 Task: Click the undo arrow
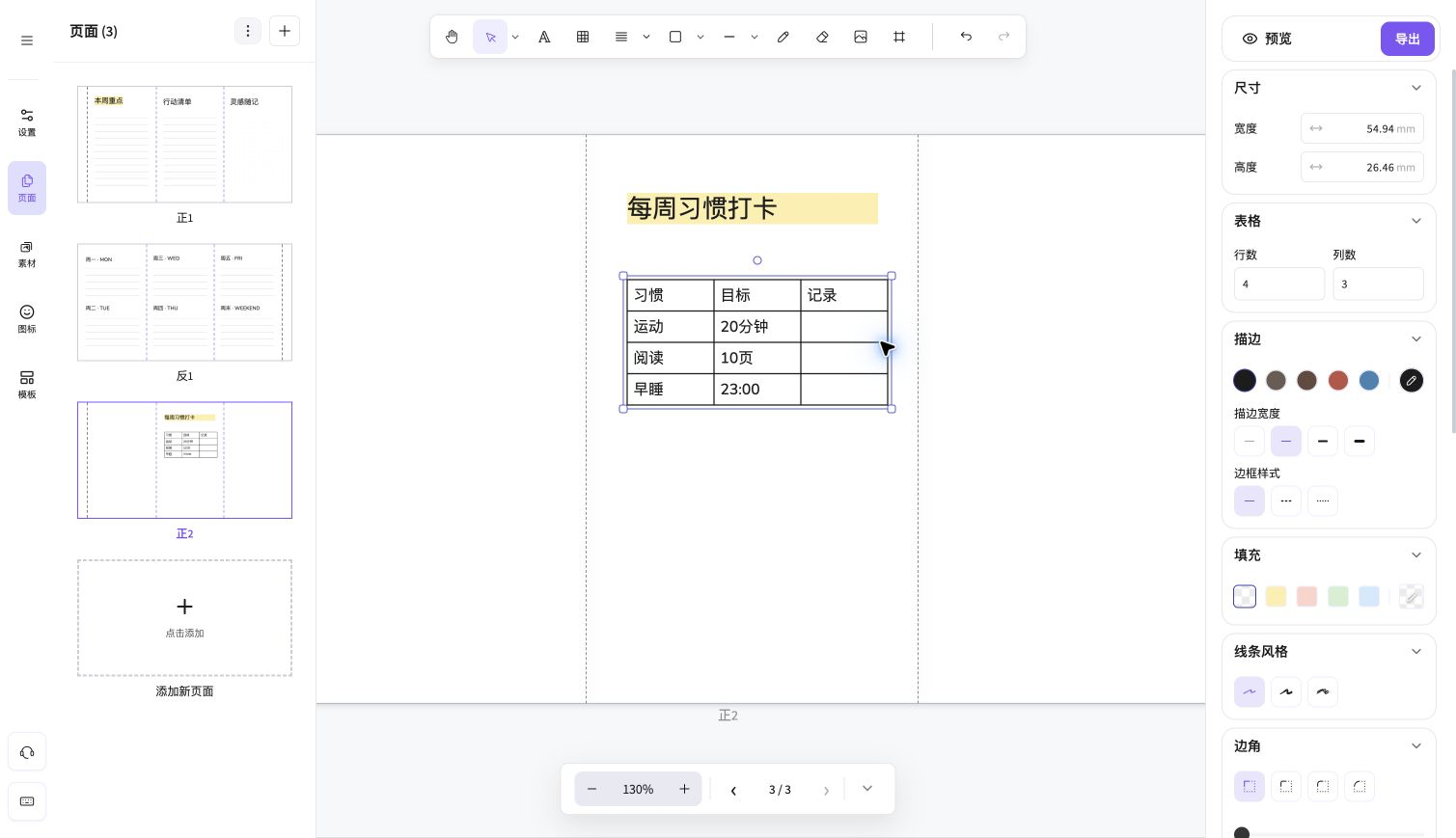coord(966,37)
